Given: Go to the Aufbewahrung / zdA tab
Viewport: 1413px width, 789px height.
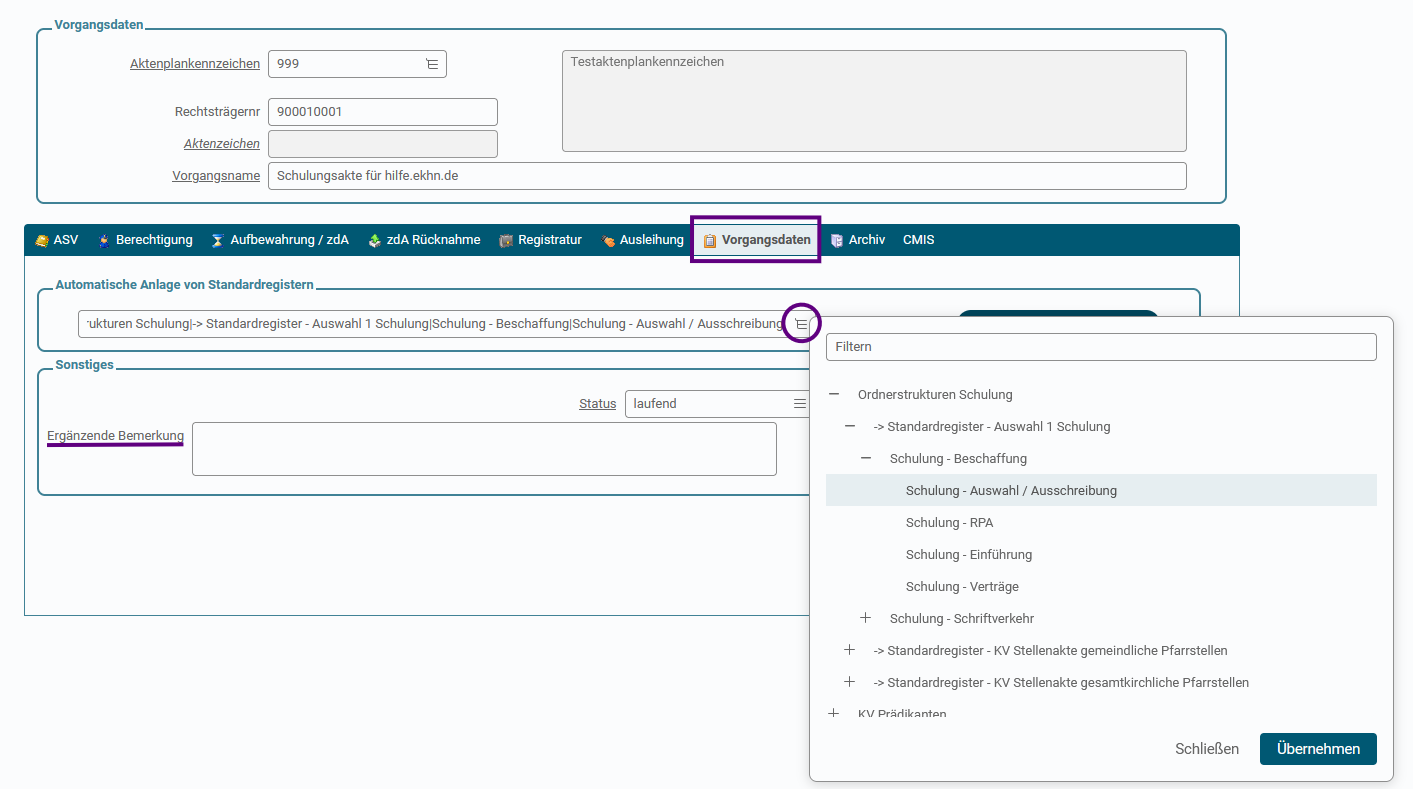Looking at the screenshot, I should tap(280, 240).
